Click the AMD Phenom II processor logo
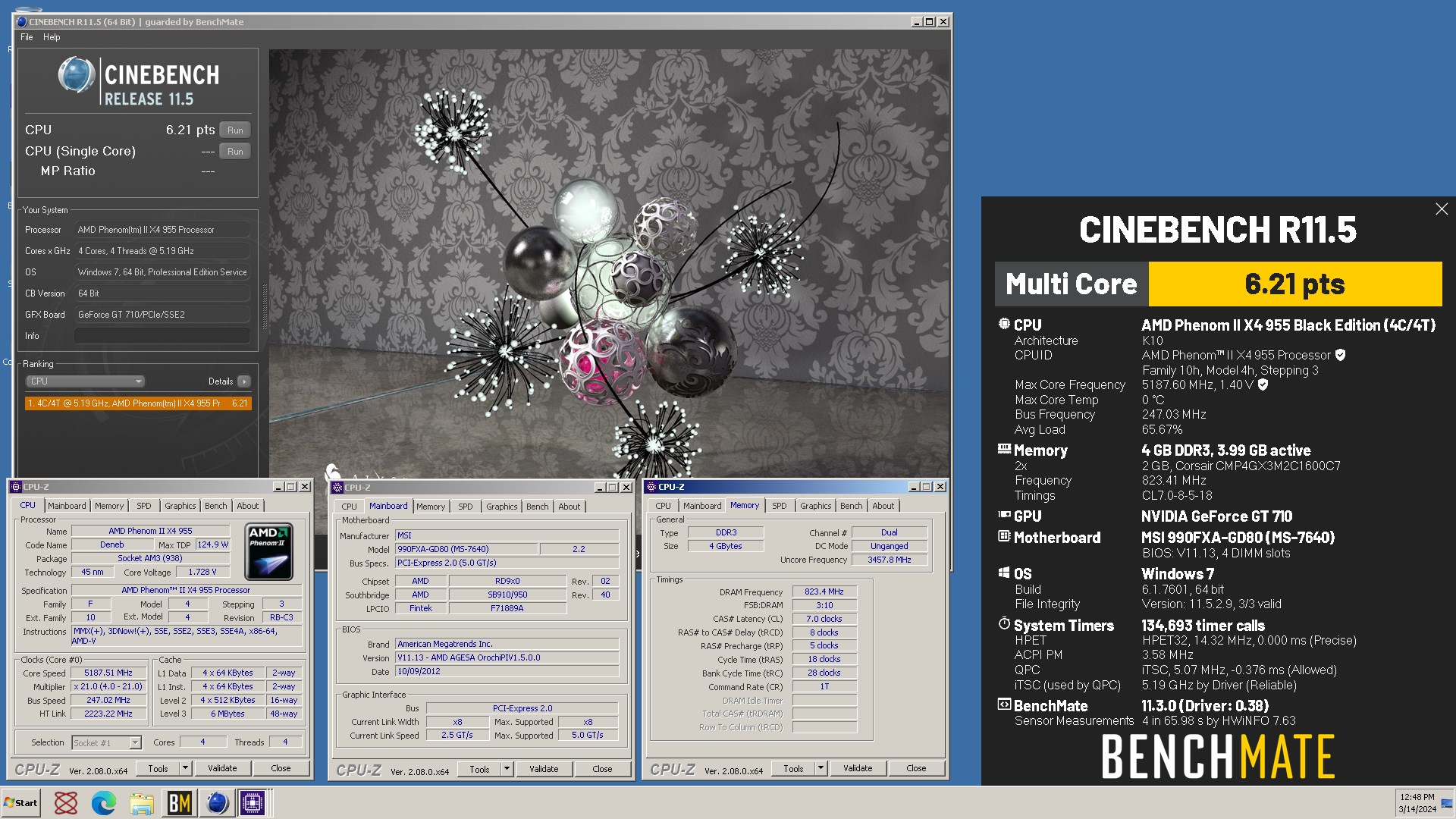The width and height of the screenshot is (1456, 819). (x=269, y=551)
